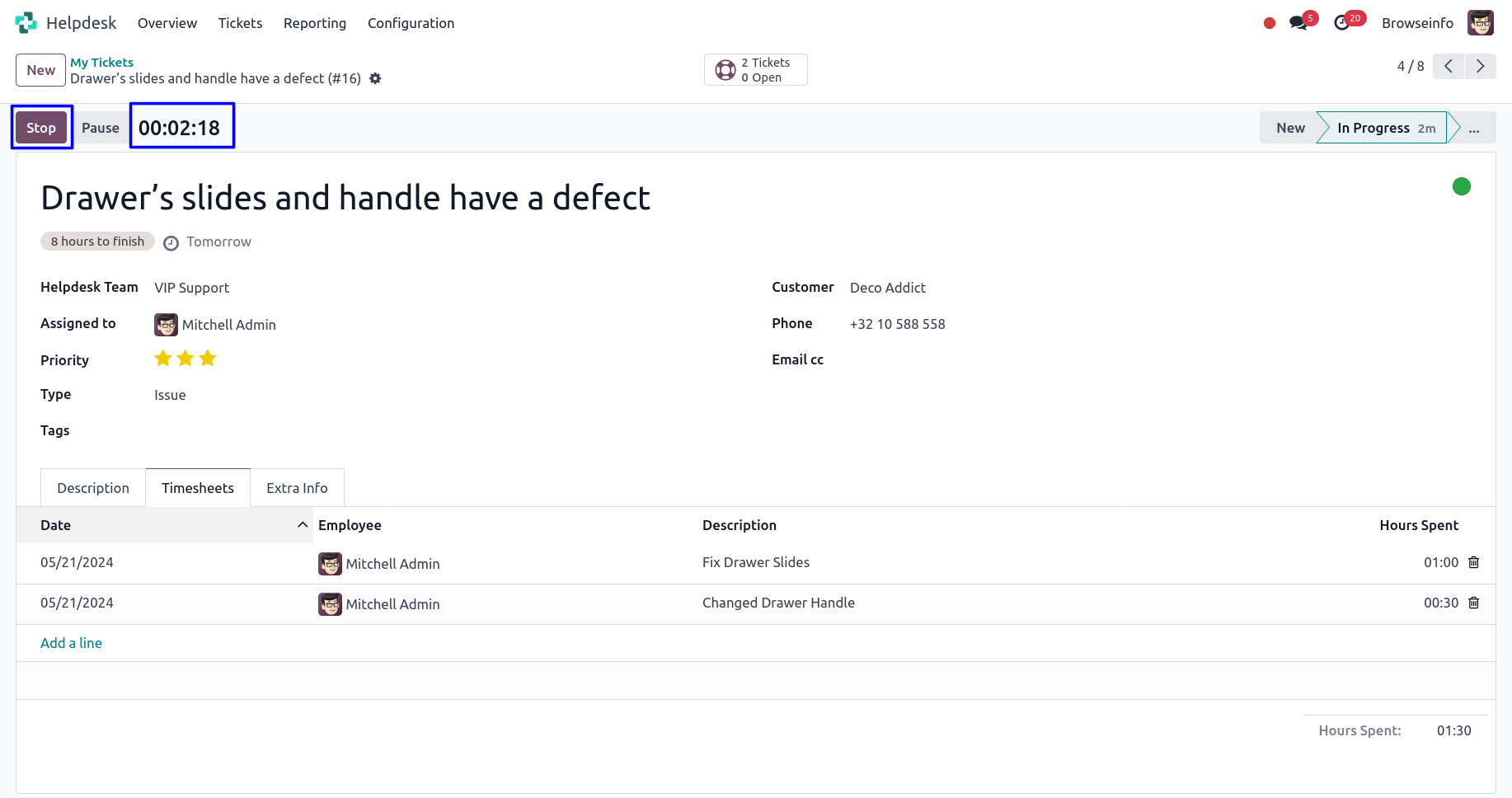Open the activities clock icon

[1342, 23]
